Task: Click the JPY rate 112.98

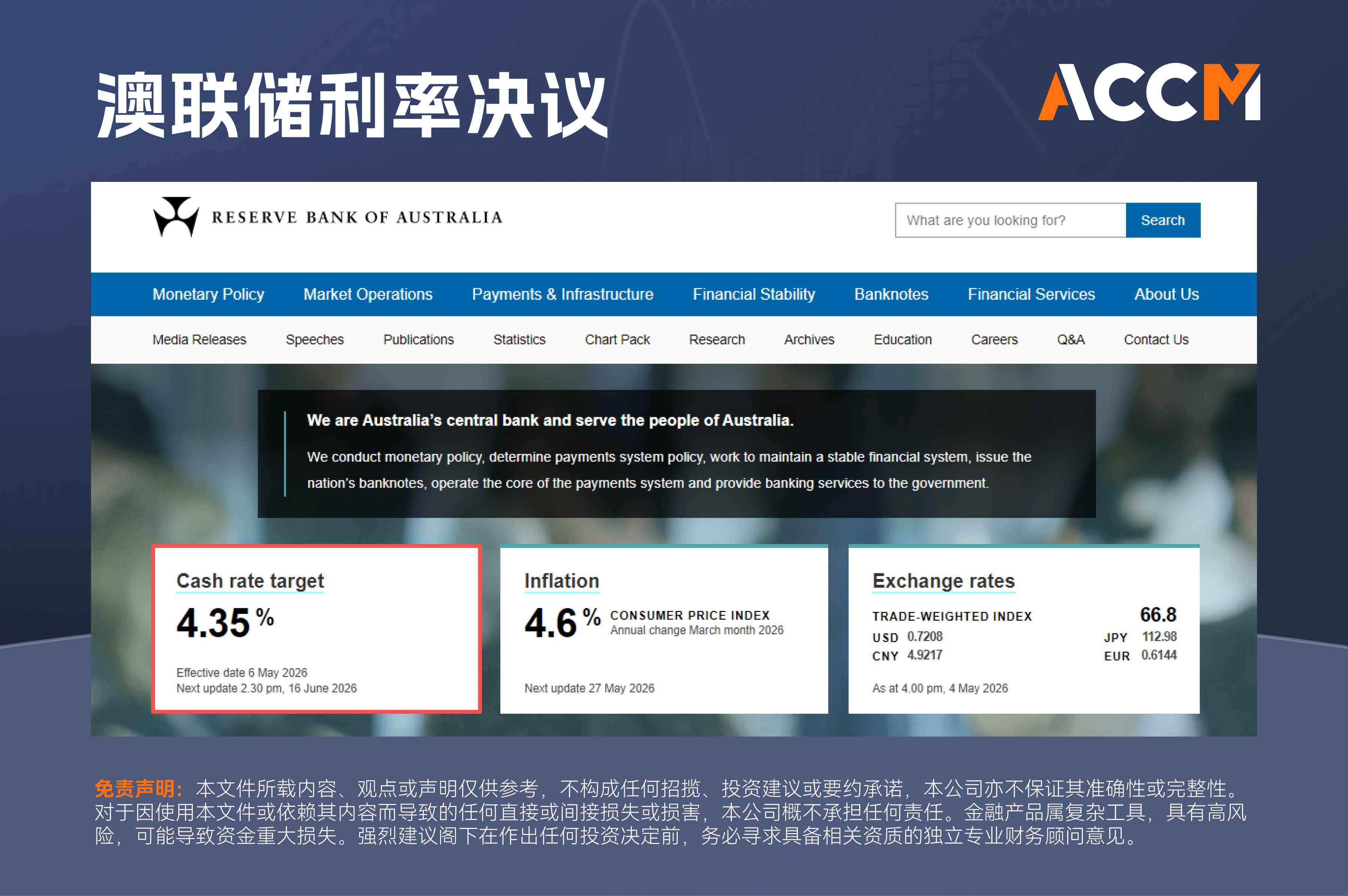Action: [x=1159, y=637]
